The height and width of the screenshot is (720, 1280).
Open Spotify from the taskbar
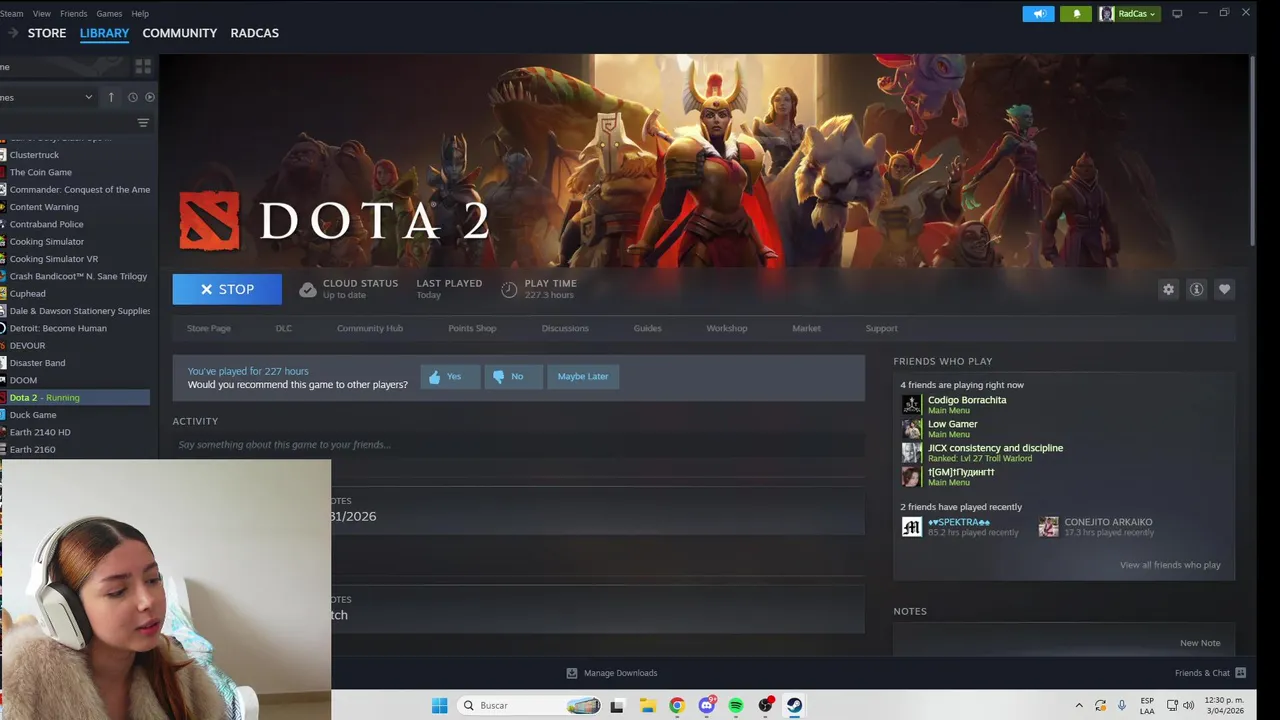[x=736, y=705]
